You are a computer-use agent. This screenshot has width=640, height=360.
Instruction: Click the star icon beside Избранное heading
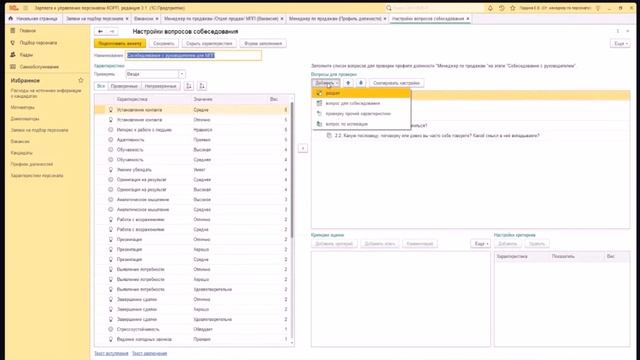(81, 80)
